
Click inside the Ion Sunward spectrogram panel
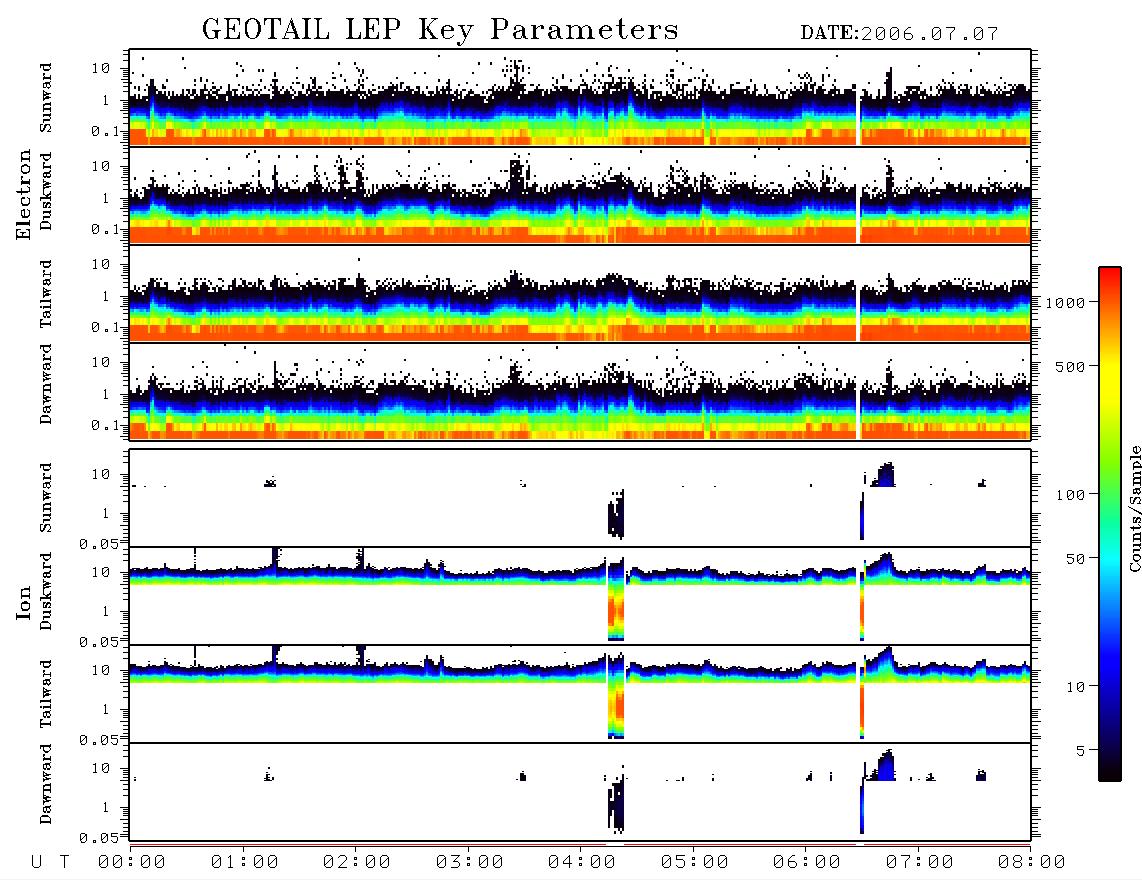tap(580, 498)
